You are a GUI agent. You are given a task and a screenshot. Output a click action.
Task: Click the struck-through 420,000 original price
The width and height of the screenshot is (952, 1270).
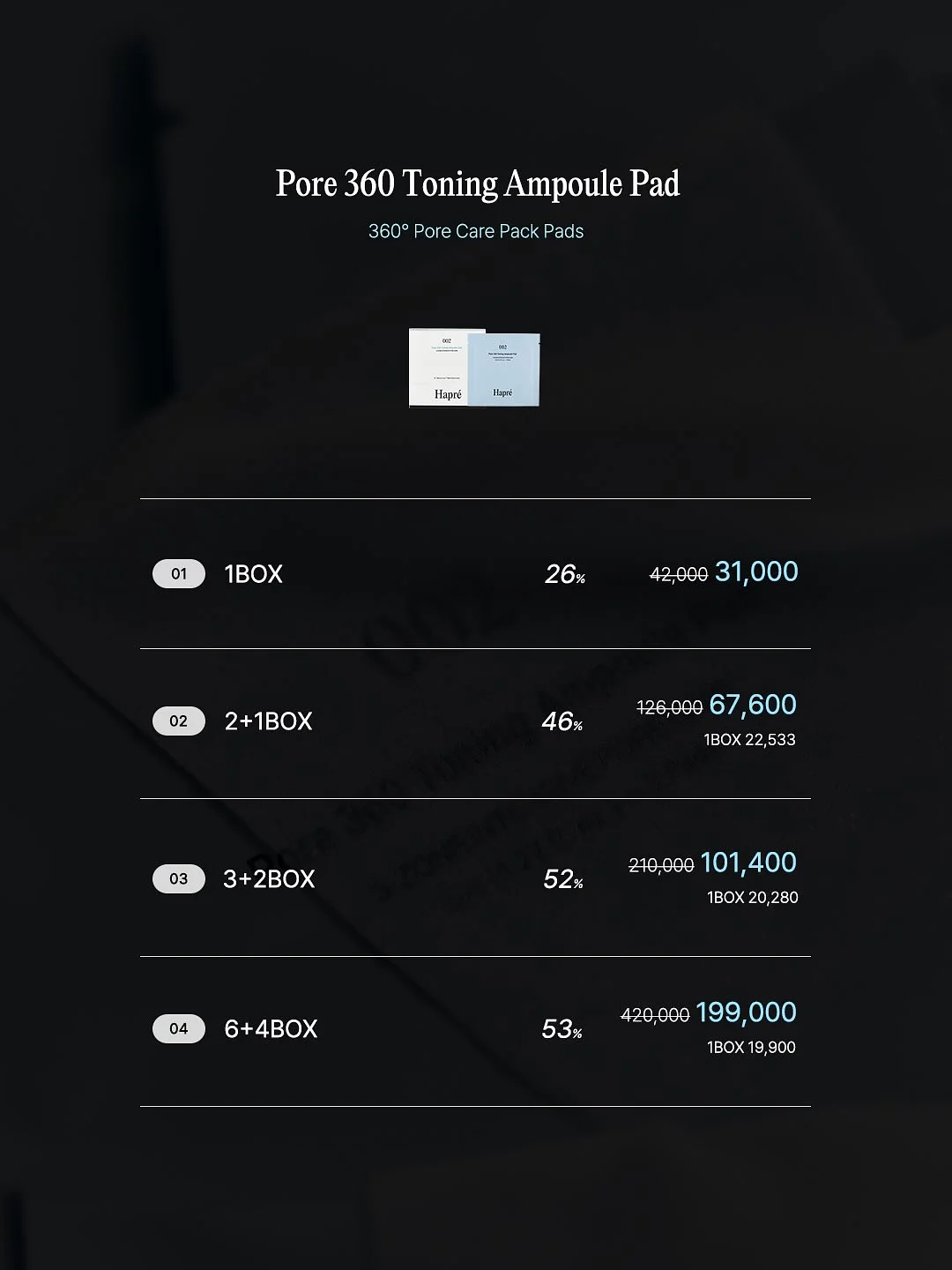655,1016
